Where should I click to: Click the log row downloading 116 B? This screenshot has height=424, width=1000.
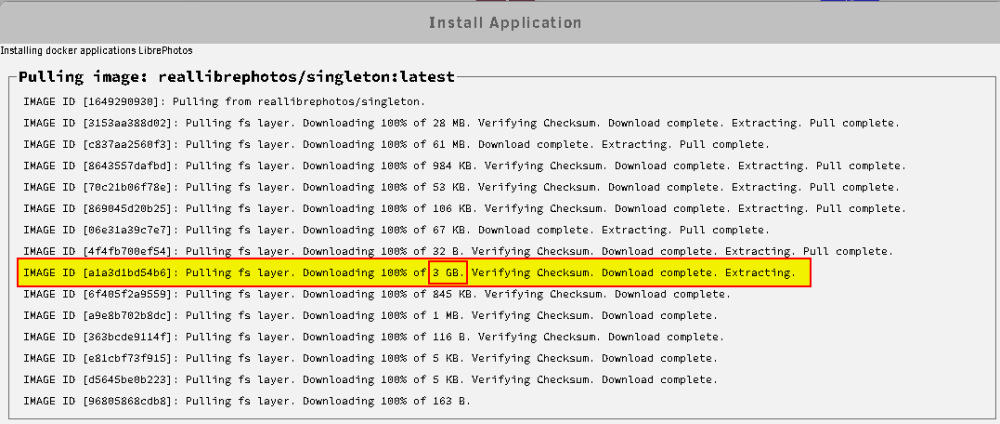[374, 337]
